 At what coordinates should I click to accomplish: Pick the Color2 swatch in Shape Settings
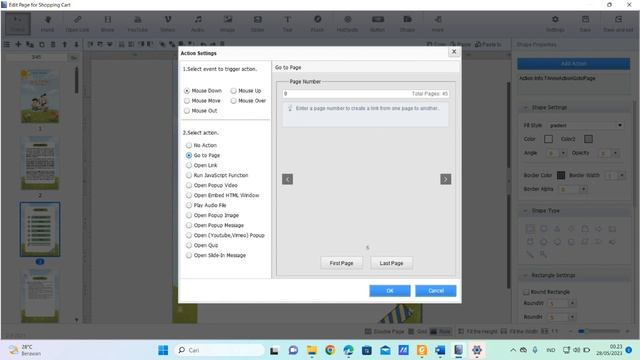(x=588, y=139)
